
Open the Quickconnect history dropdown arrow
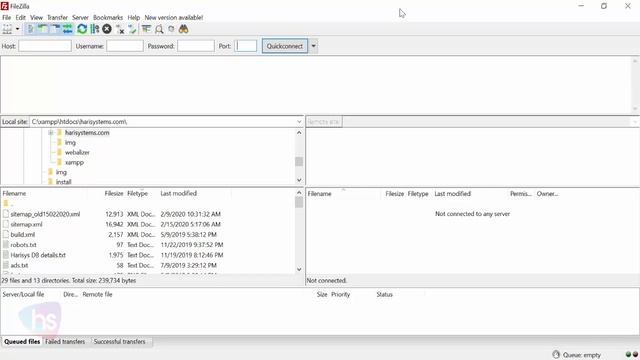click(313, 46)
